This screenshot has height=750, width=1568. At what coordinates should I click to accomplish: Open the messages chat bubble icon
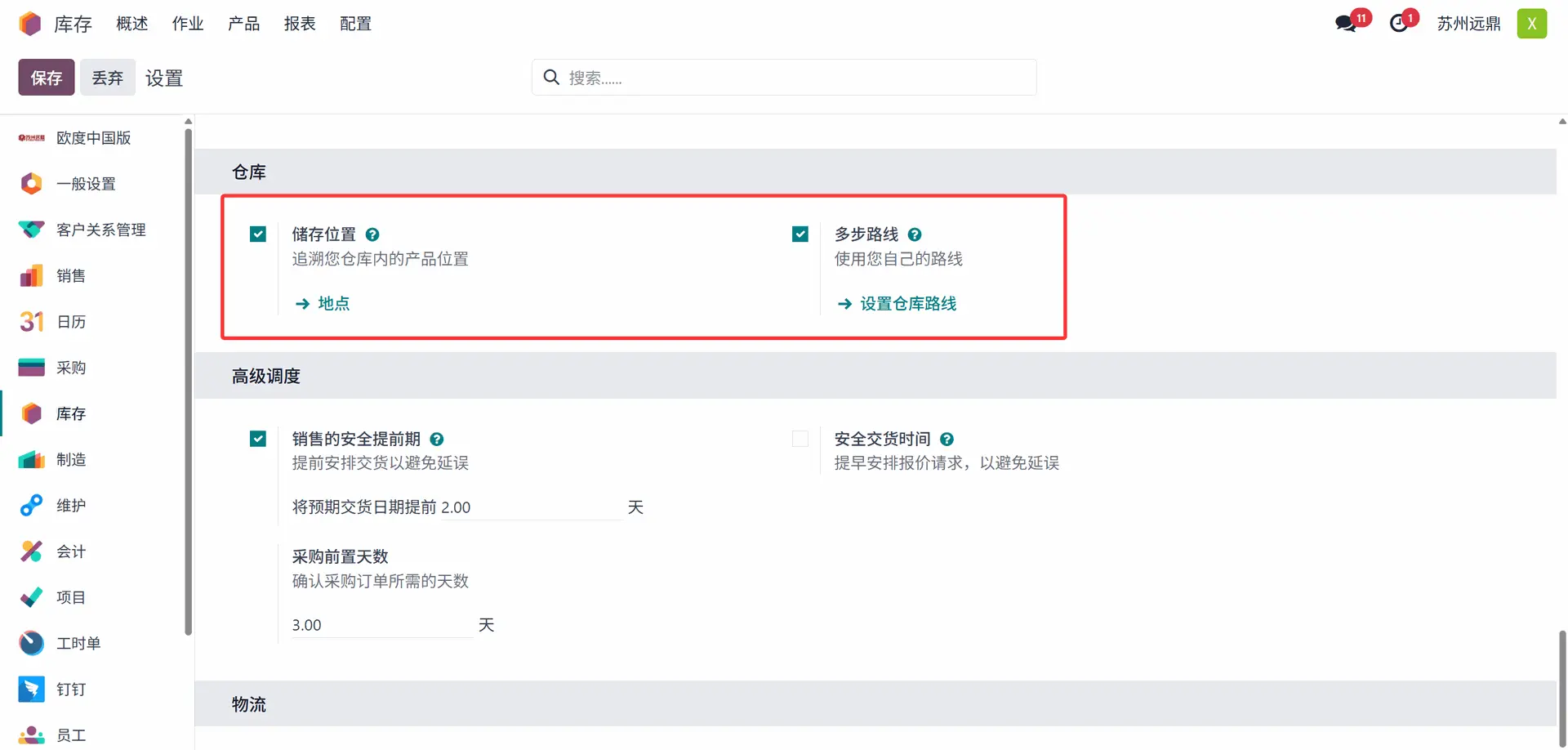click(1346, 24)
